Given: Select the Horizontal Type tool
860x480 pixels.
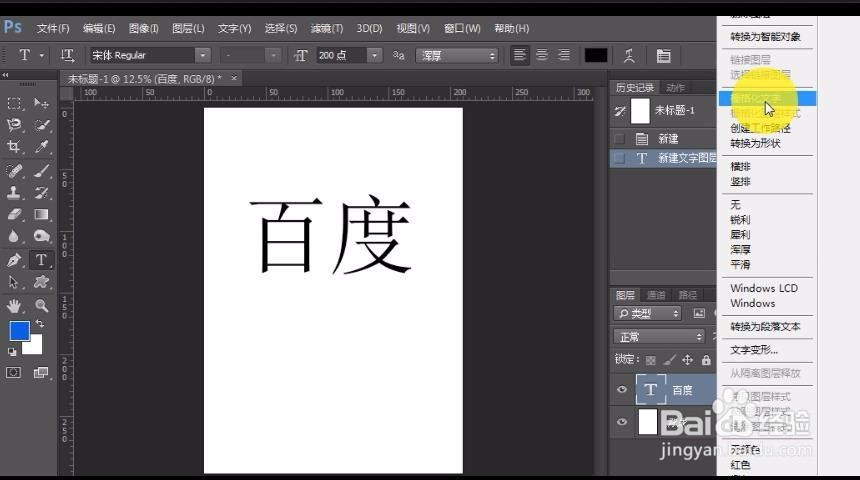Looking at the screenshot, I should tap(41, 260).
